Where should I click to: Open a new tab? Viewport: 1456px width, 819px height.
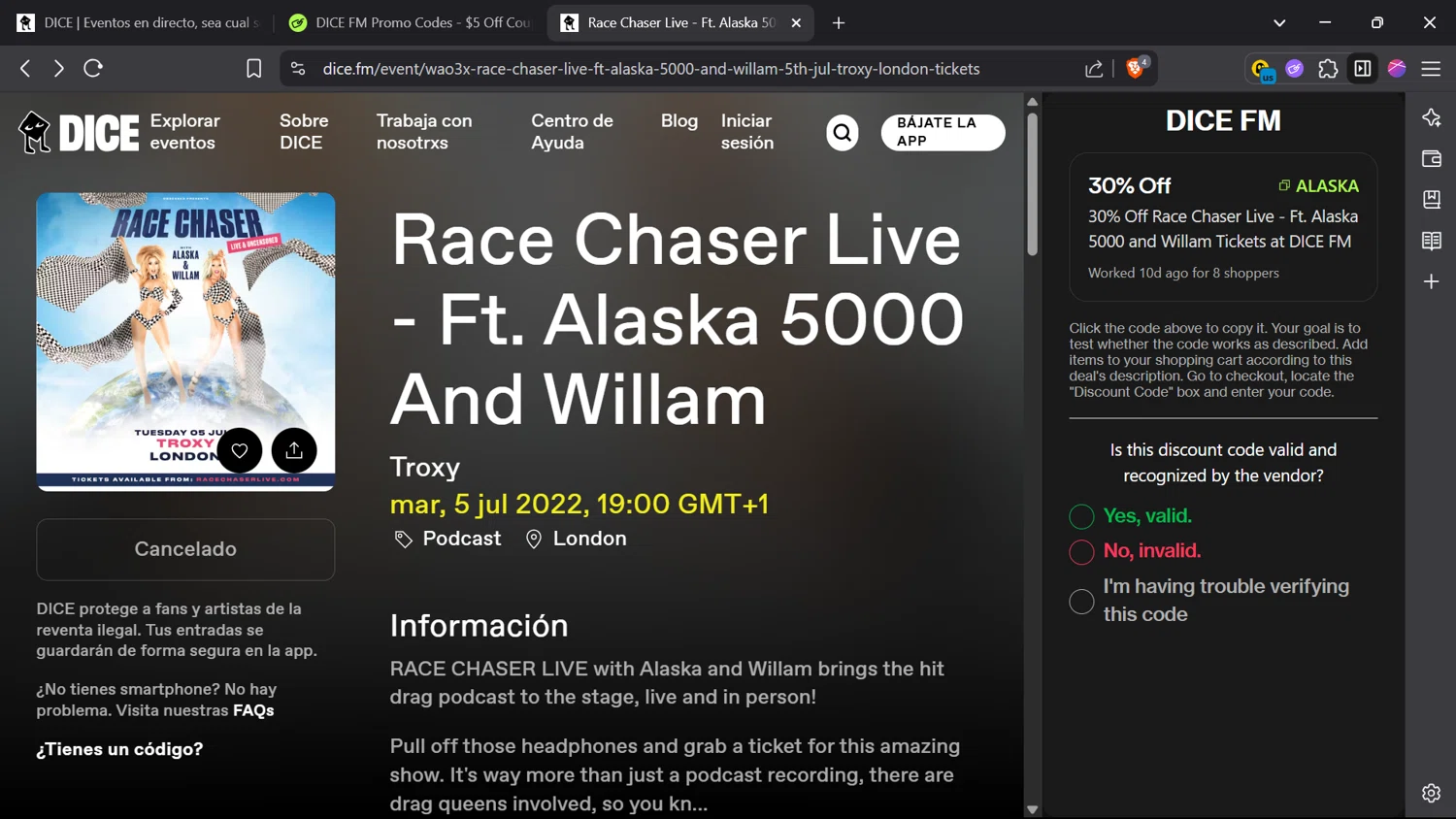tap(839, 22)
